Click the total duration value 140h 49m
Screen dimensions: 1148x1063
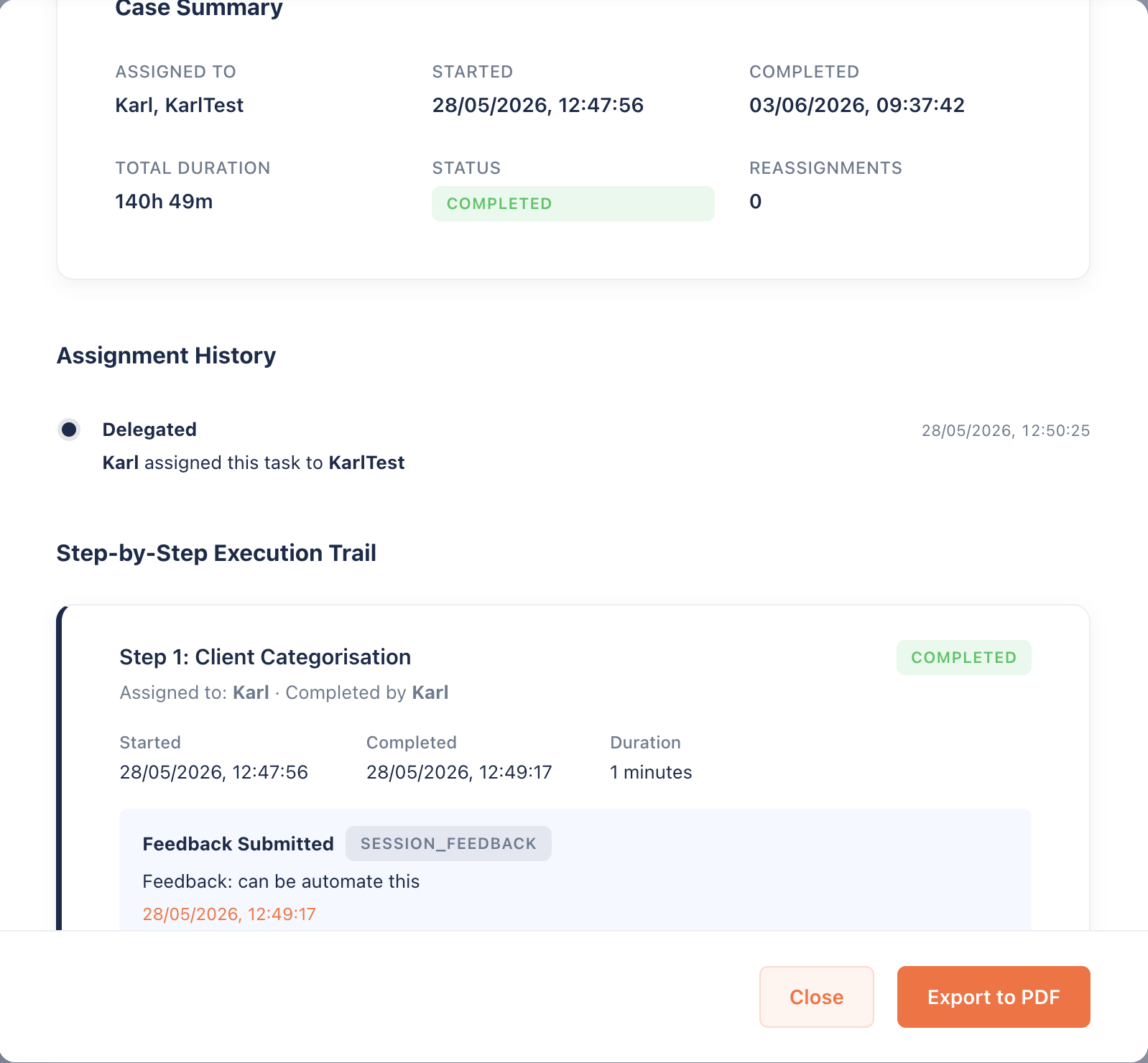[164, 201]
